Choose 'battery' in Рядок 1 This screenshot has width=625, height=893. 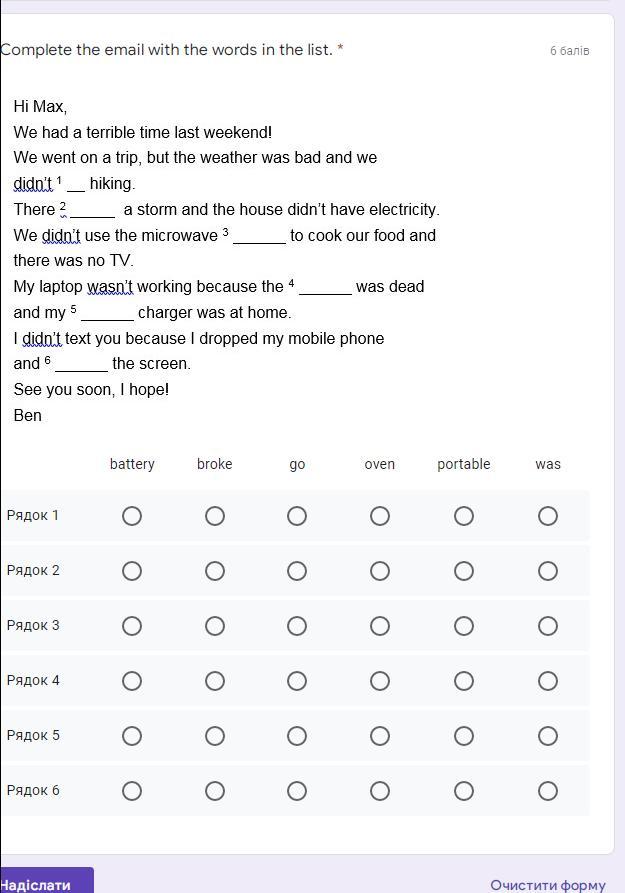tap(132, 516)
